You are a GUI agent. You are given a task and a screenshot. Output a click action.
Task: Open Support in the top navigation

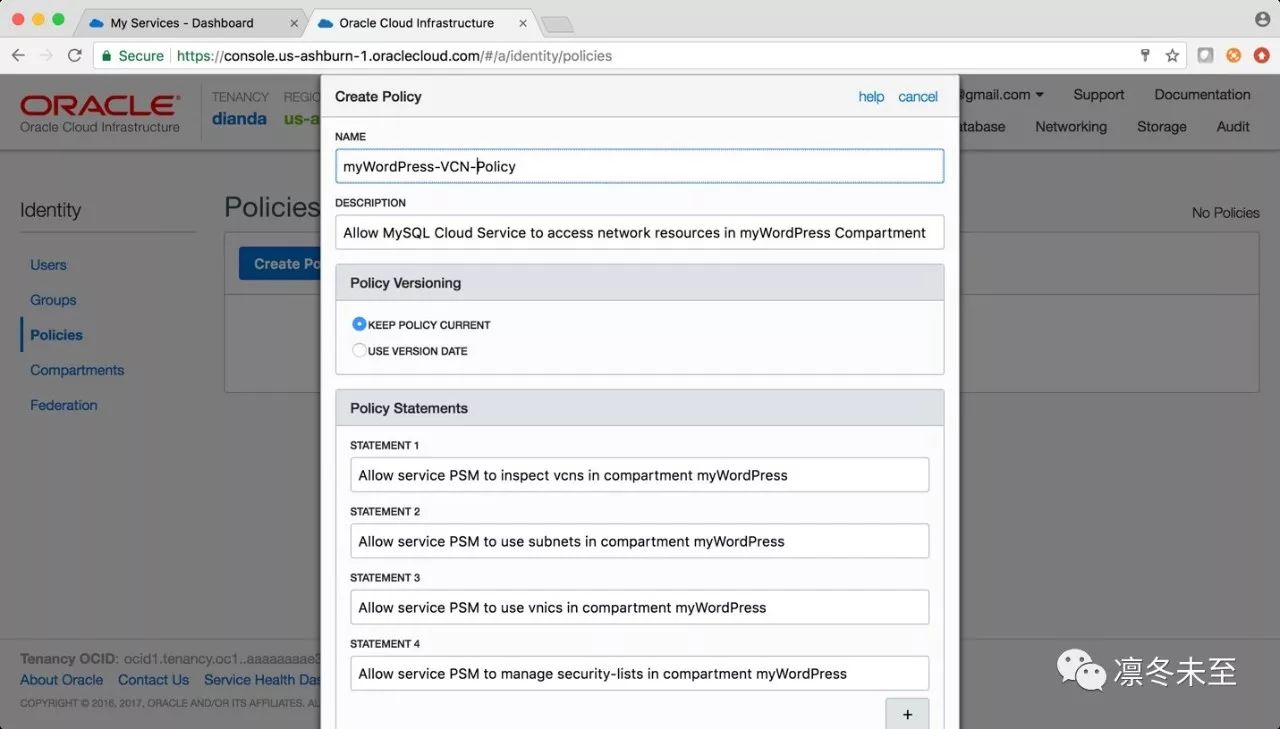[1099, 95]
